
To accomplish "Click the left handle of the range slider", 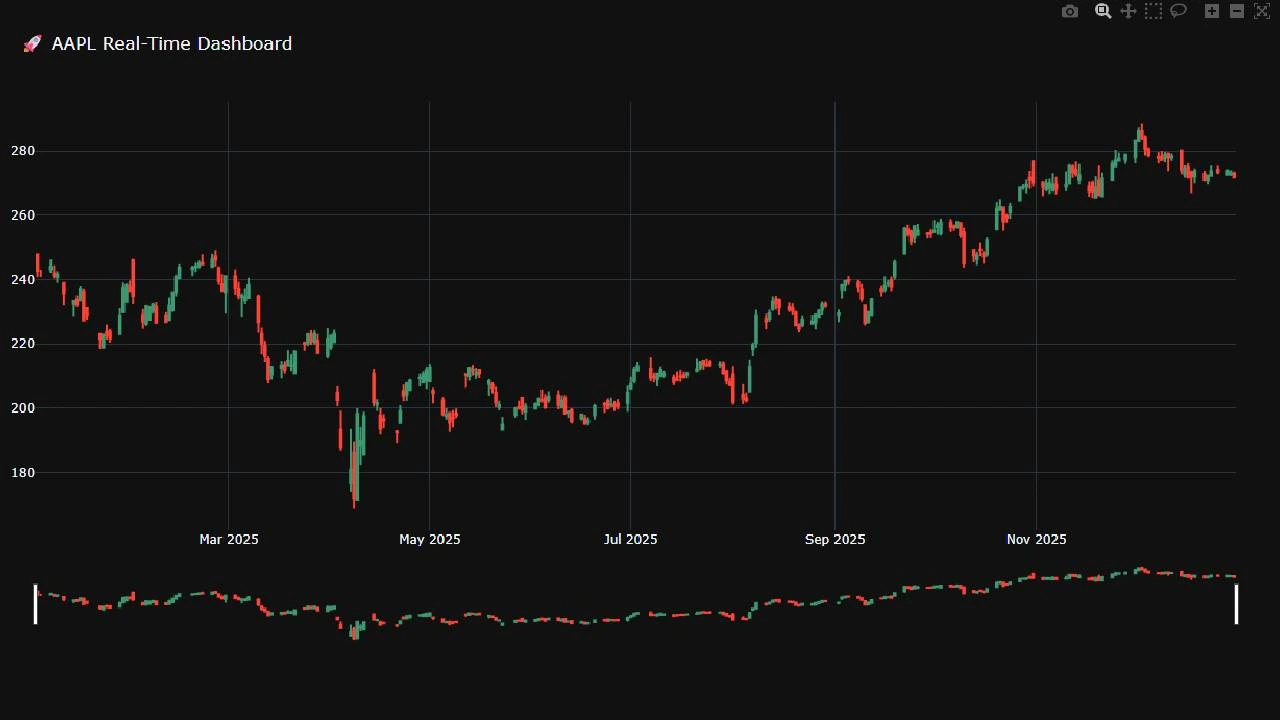I will [36, 604].
